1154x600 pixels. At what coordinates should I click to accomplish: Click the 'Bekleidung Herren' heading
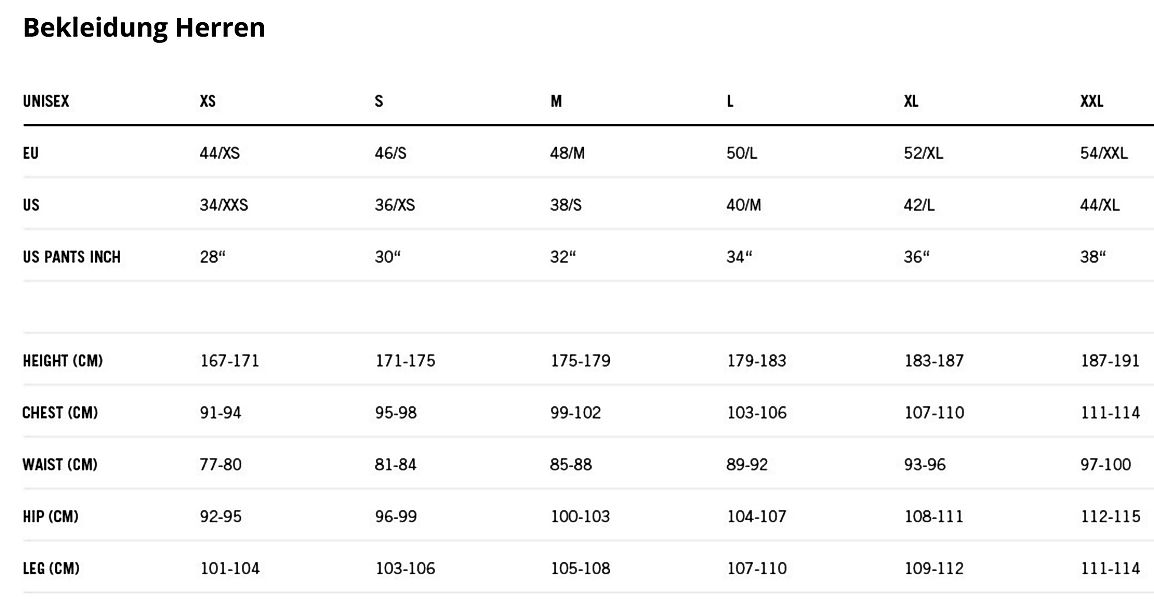click(x=144, y=28)
